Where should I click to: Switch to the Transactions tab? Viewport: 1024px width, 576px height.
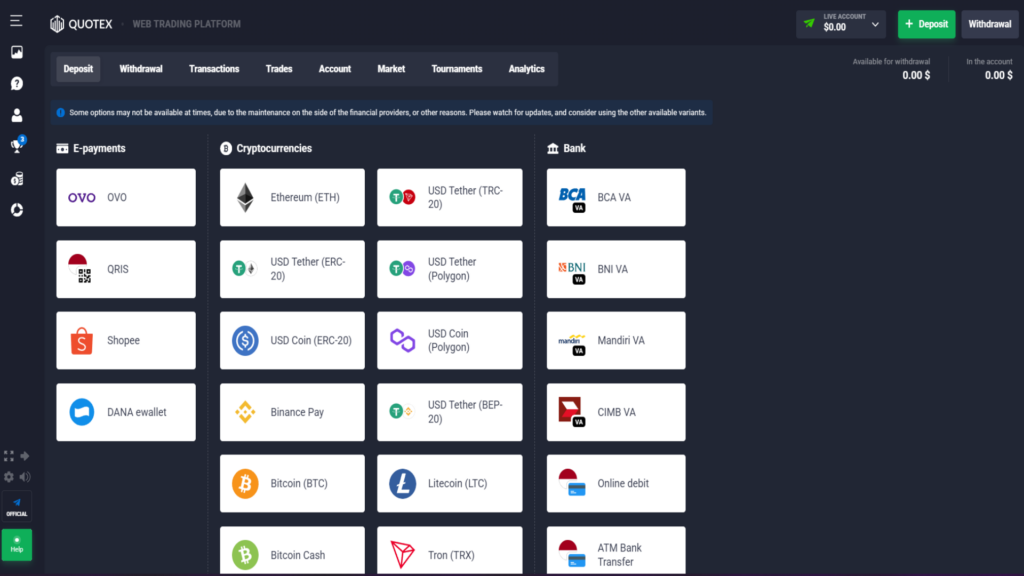214,69
